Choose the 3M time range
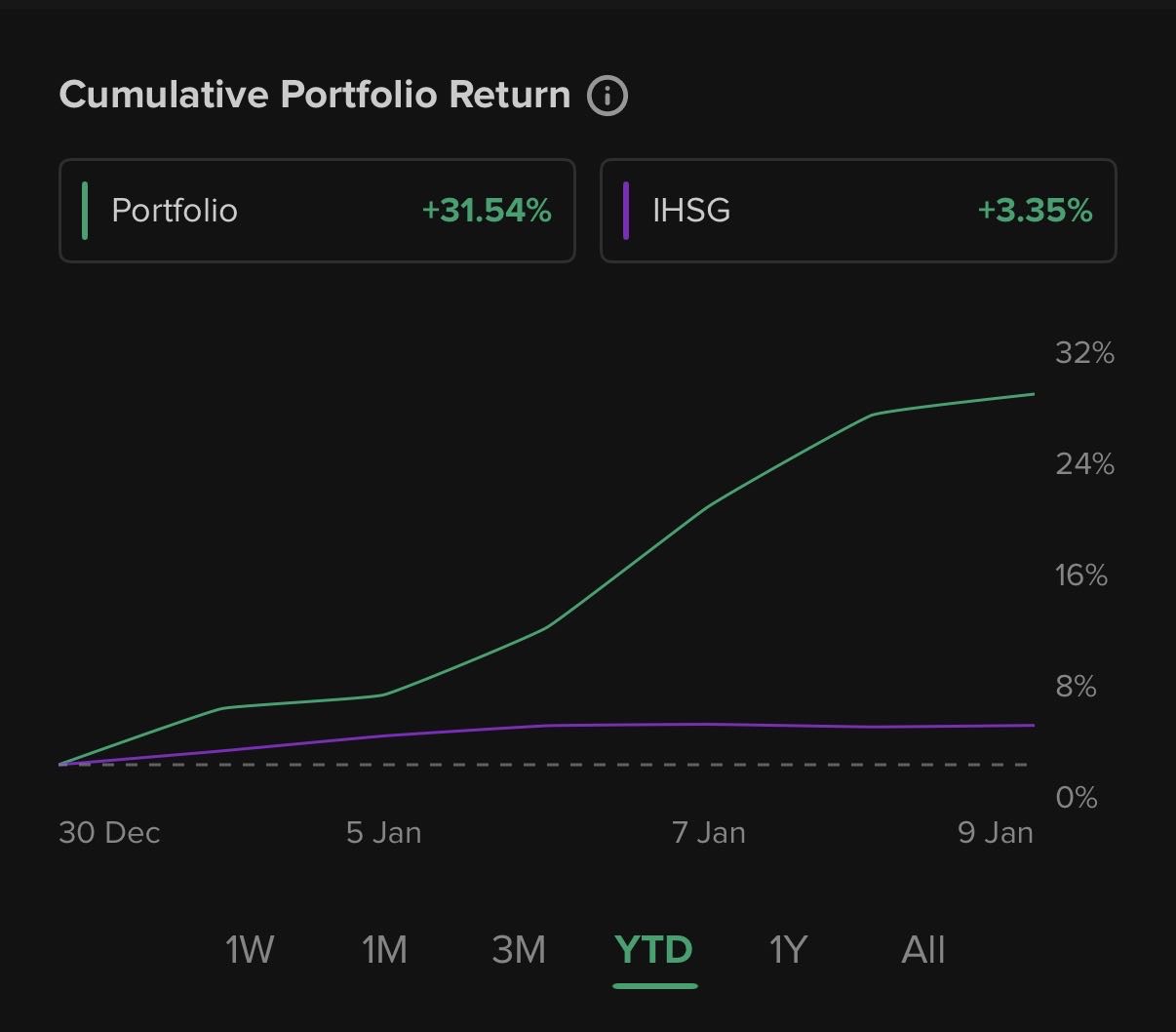 [519, 949]
